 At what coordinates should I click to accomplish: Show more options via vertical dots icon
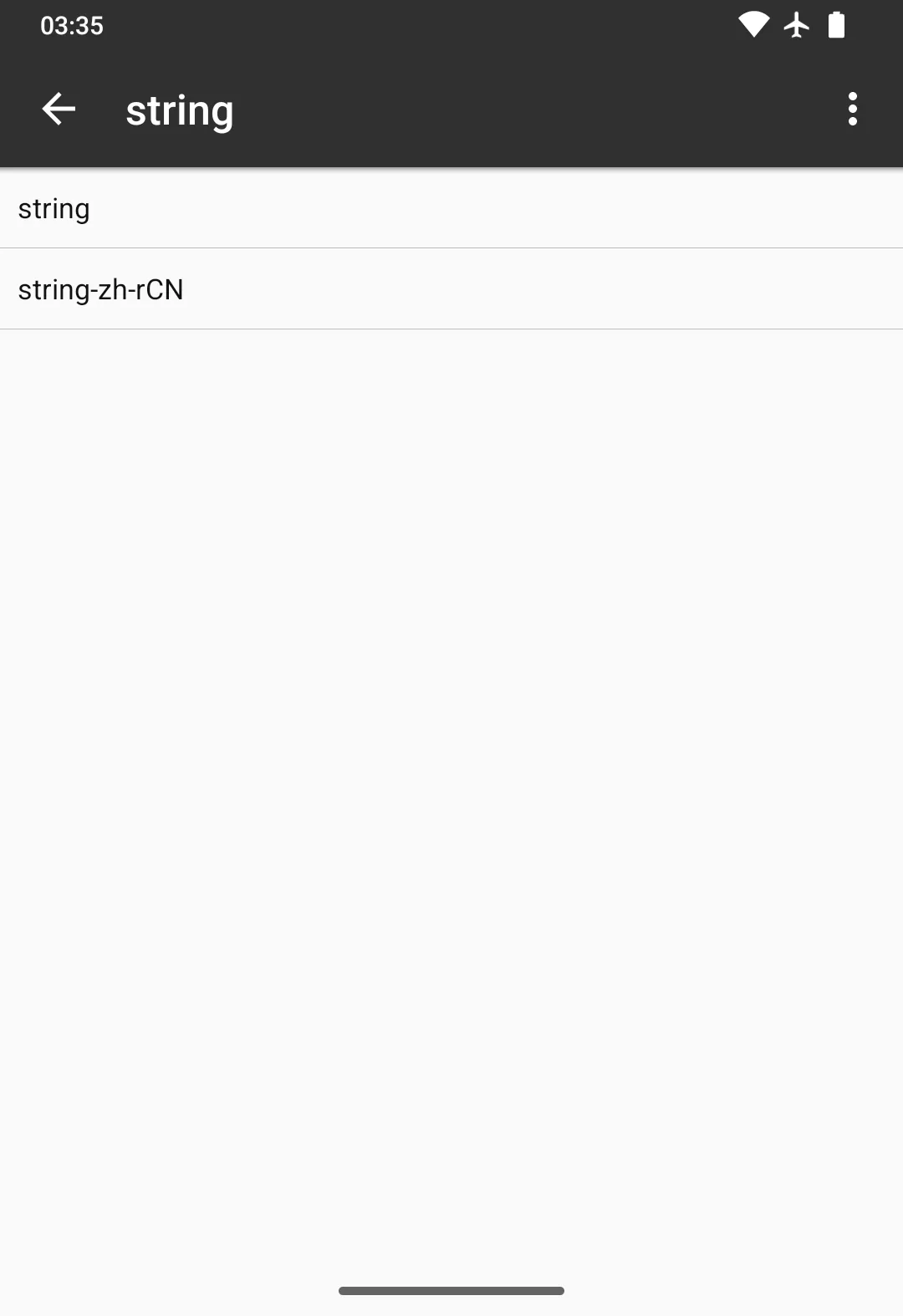pyautogui.click(x=852, y=110)
